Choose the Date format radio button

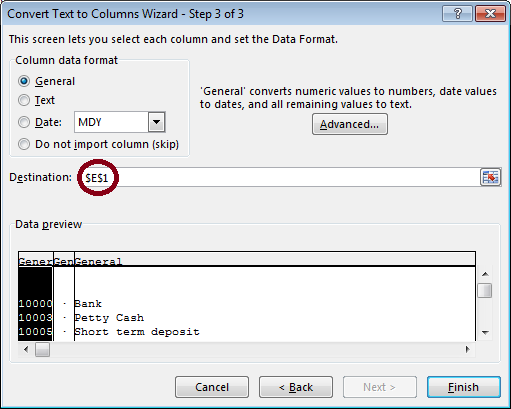click(x=24, y=122)
